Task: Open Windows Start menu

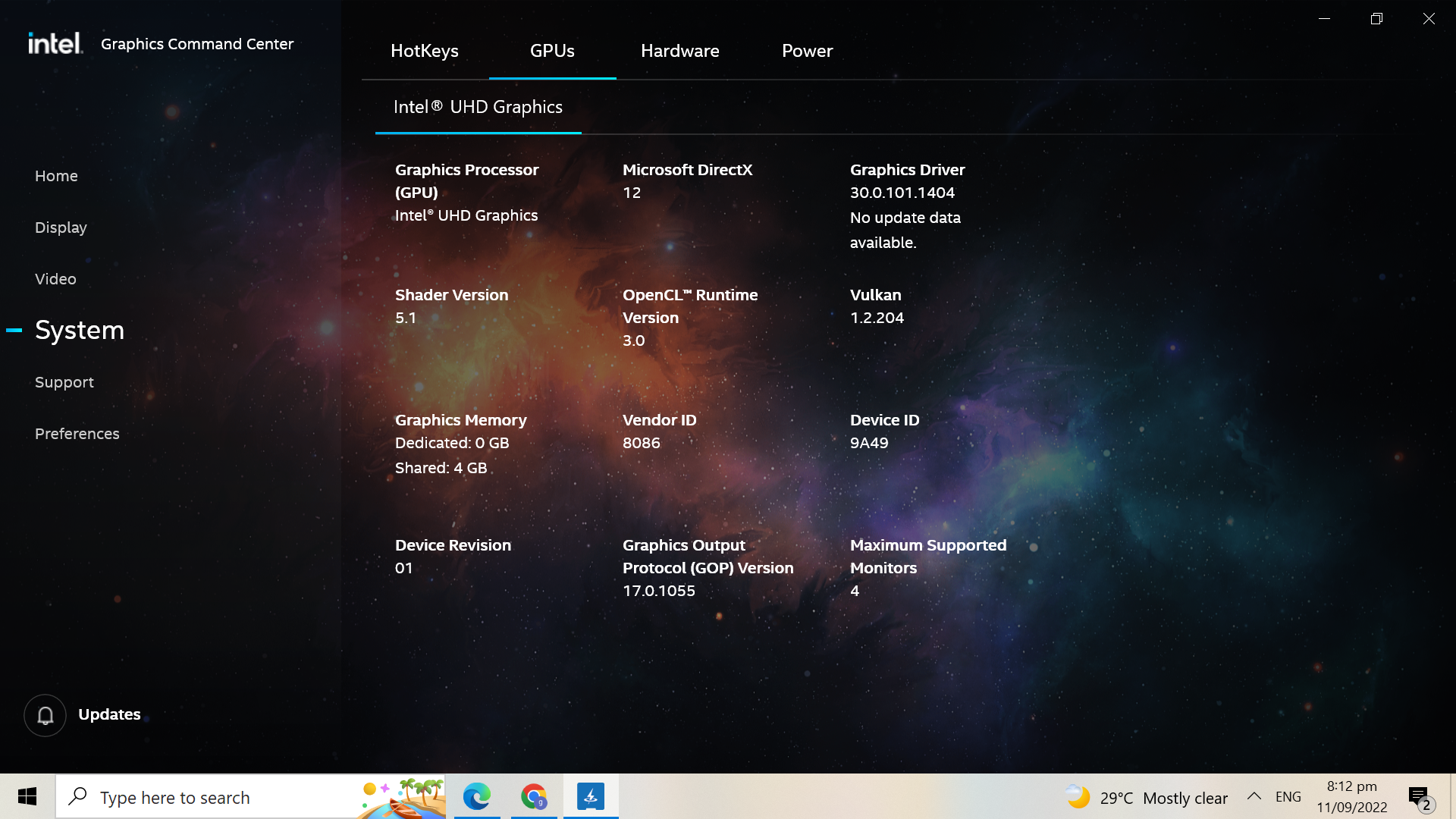Action: pyautogui.click(x=27, y=796)
